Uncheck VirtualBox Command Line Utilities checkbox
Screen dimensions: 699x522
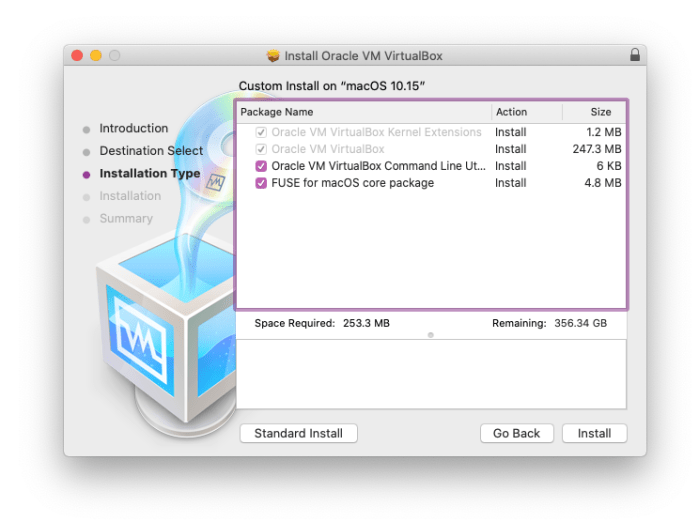tap(261, 166)
